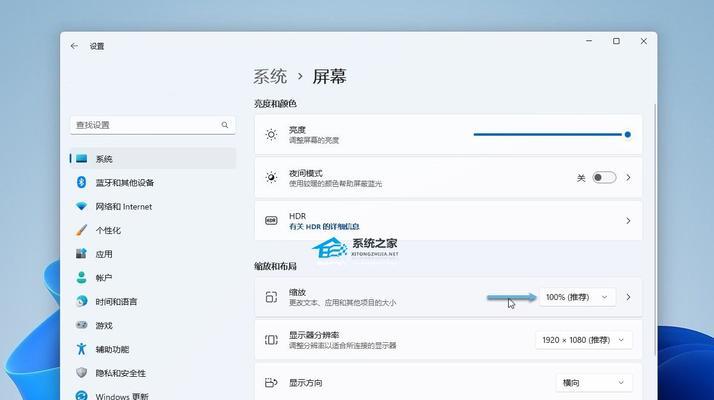The width and height of the screenshot is (714, 400).
Task: Select 系统 in the sidebar
Action: pos(153,159)
